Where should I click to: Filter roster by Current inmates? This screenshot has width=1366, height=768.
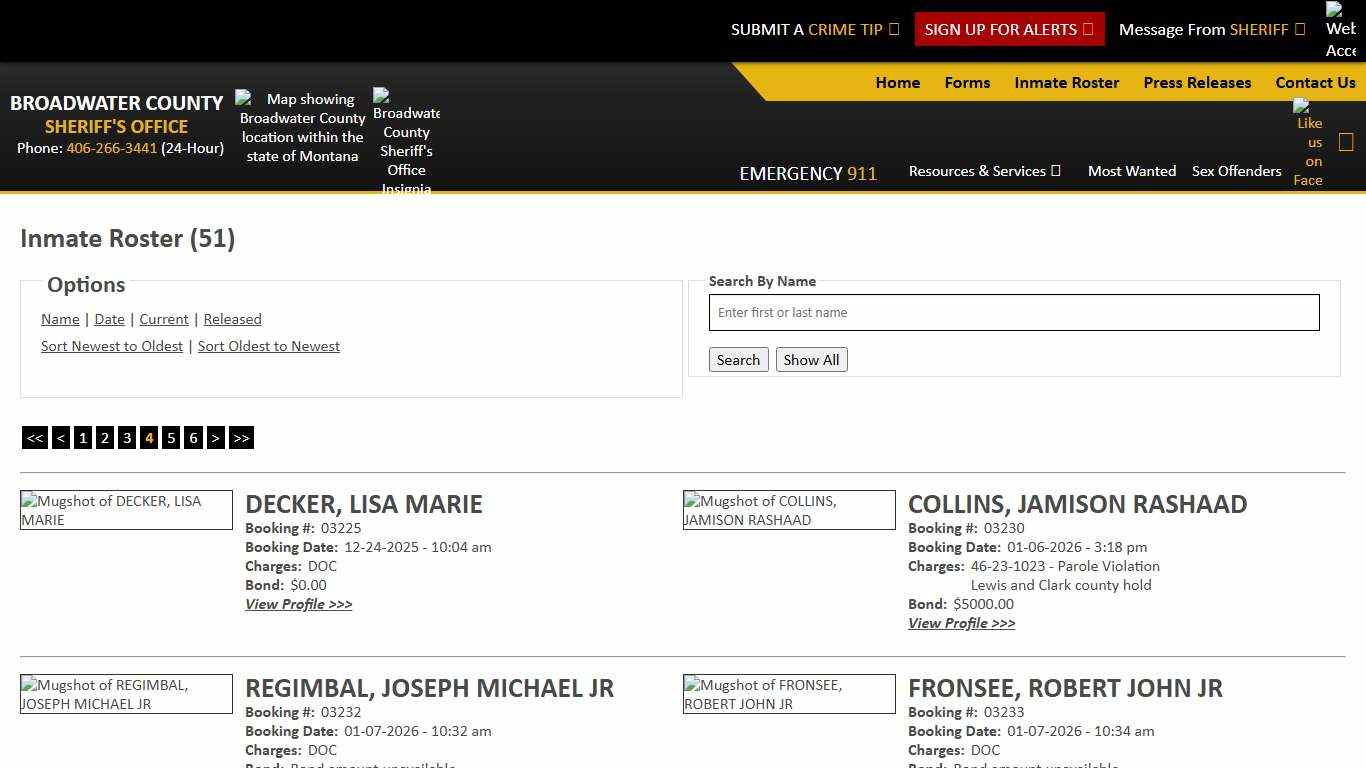[163, 319]
